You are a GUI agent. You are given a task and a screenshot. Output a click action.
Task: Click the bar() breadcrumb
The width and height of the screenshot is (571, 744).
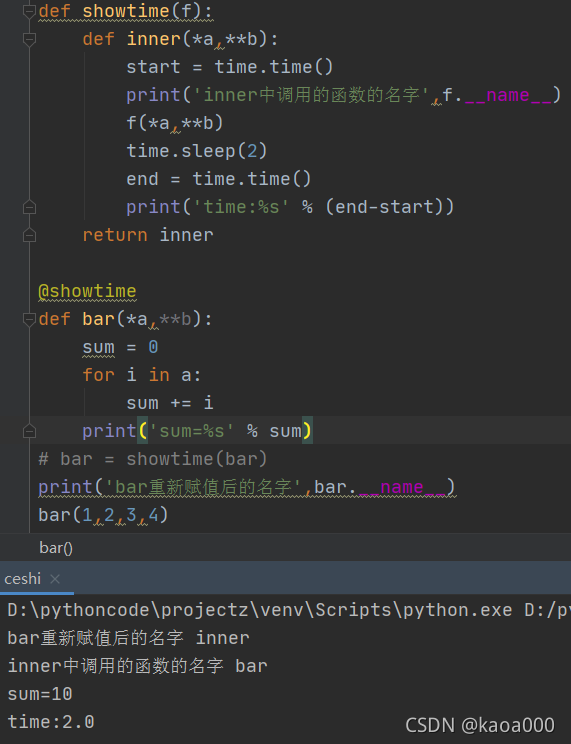(x=56, y=548)
